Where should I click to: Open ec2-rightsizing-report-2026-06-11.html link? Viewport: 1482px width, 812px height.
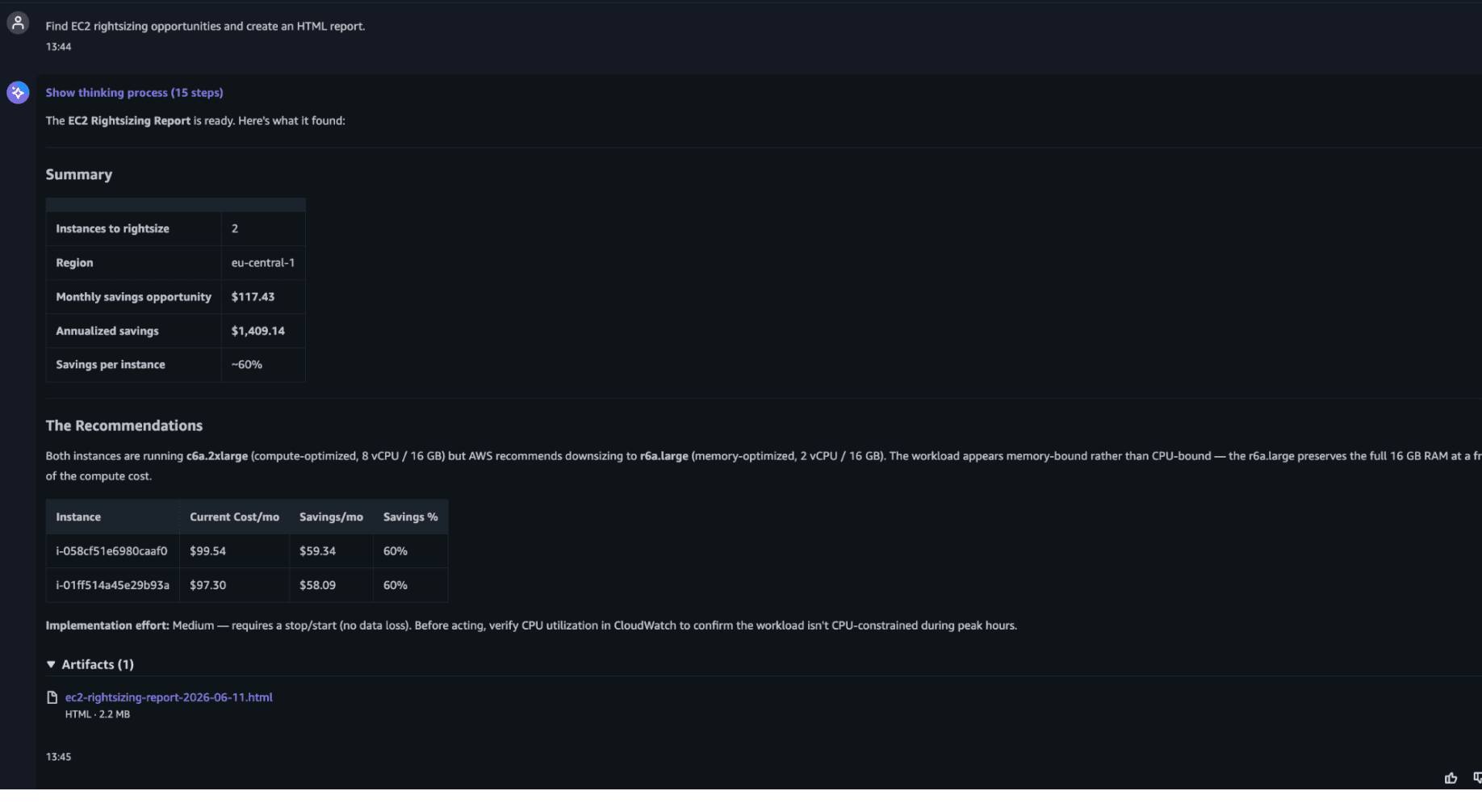point(169,697)
